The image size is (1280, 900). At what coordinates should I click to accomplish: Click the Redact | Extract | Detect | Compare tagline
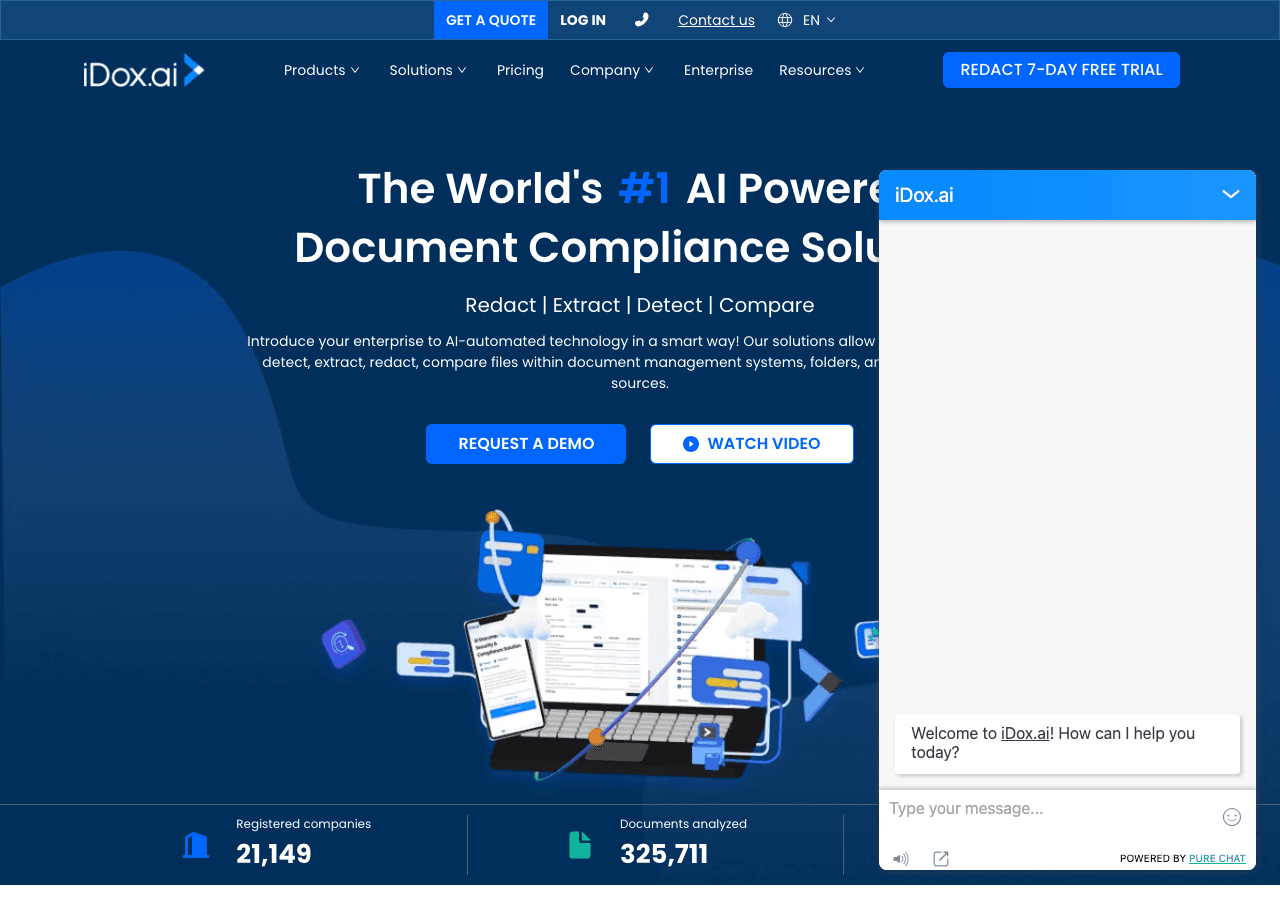pyautogui.click(x=640, y=305)
